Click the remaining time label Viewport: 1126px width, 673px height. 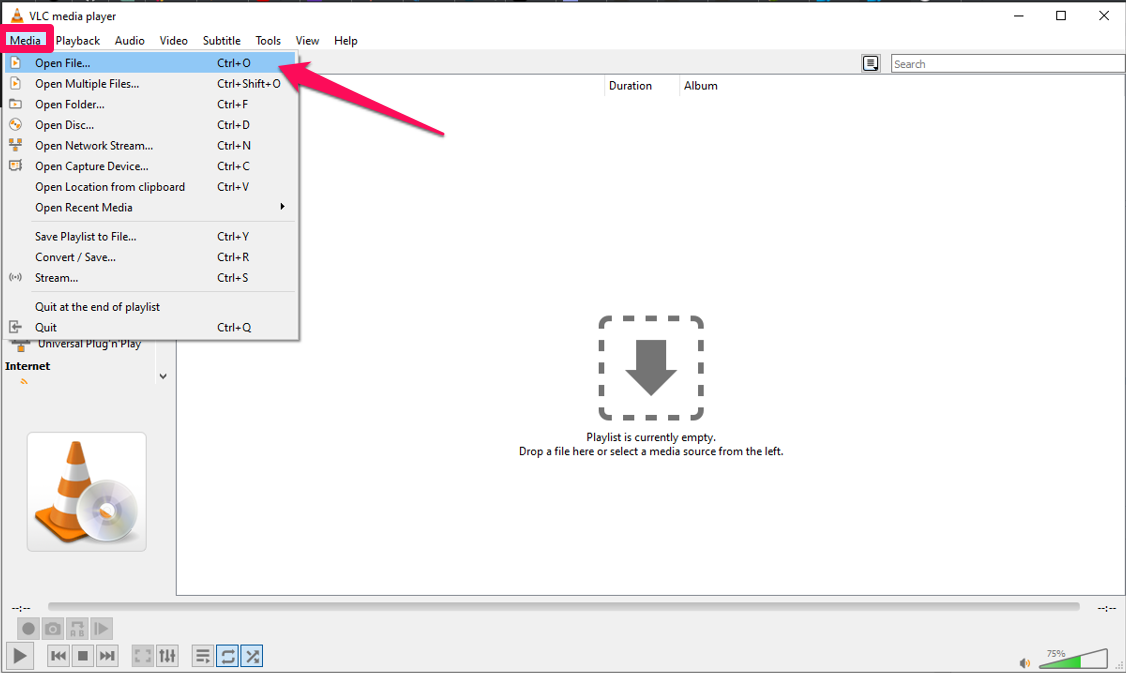pyautogui.click(x=1107, y=608)
